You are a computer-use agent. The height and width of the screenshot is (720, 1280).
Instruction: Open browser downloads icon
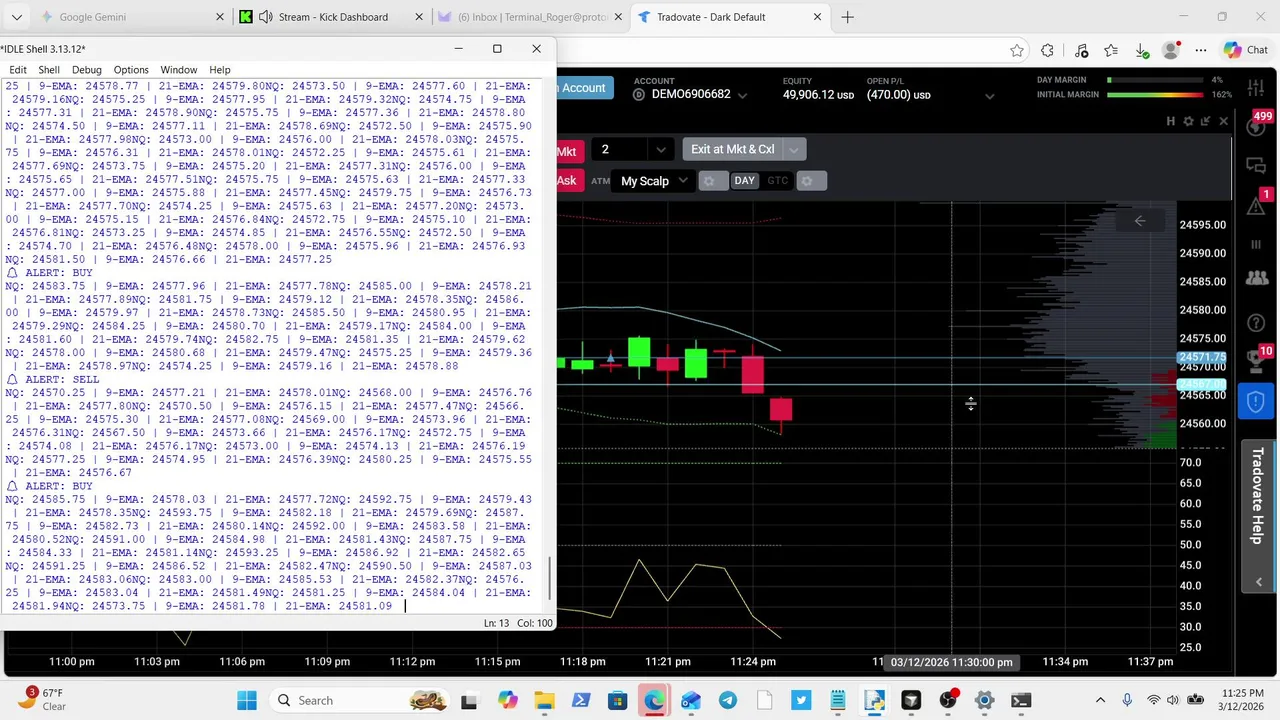point(1142,50)
